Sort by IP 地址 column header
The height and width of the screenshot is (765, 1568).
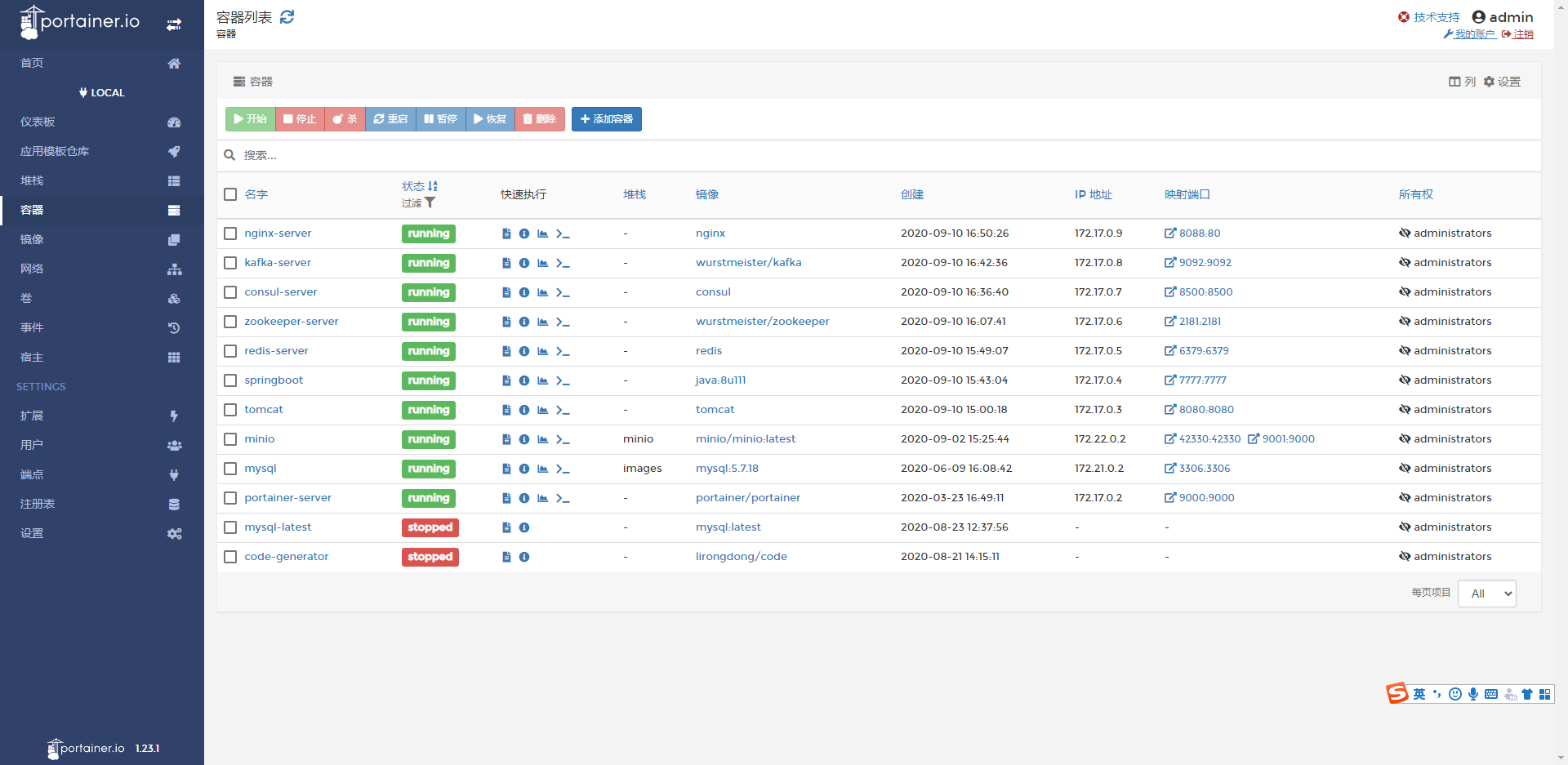pyautogui.click(x=1094, y=194)
